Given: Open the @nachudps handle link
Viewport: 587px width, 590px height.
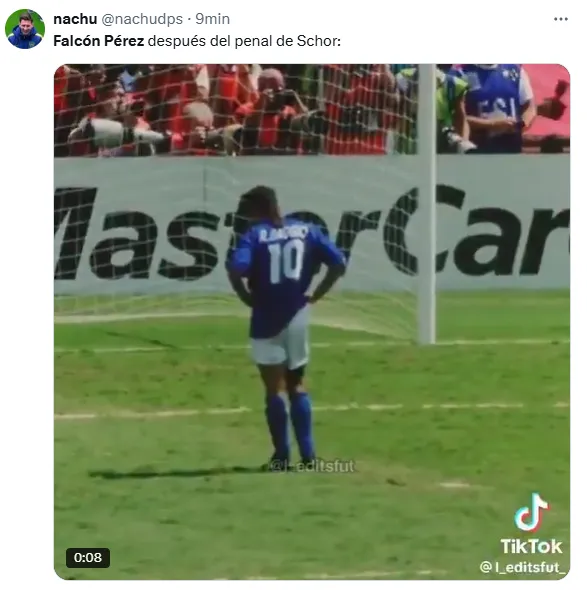Looking at the screenshot, I should point(142,19).
